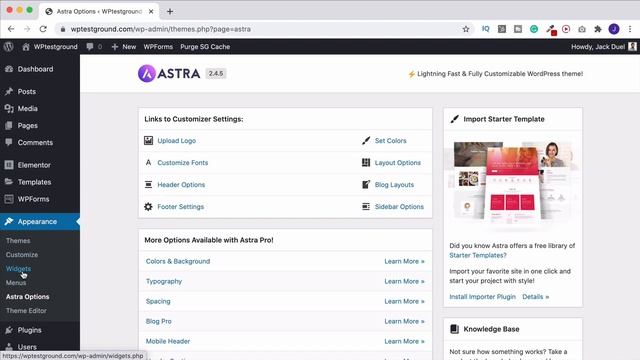Screen dimensions: 640x360
Task: Click Learn More for Spacing
Action: point(404,301)
